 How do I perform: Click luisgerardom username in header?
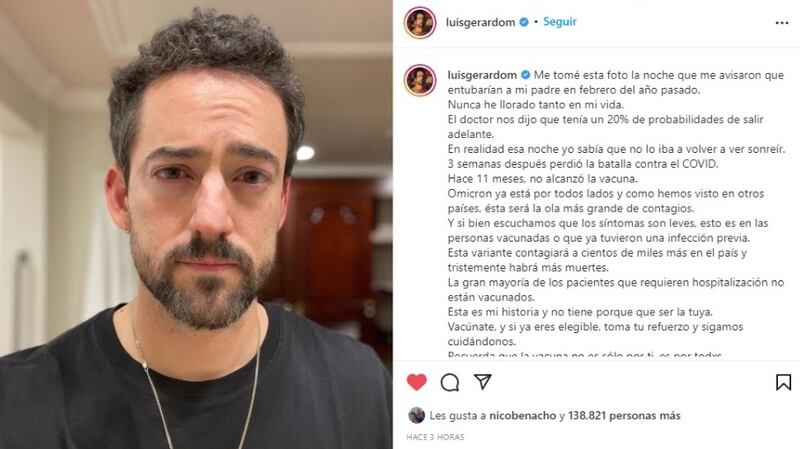pyautogui.click(x=480, y=22)
